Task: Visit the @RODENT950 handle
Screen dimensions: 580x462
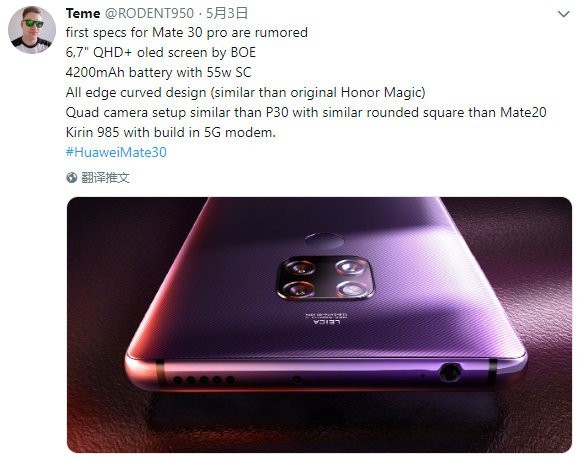Action: click(149, 14)
